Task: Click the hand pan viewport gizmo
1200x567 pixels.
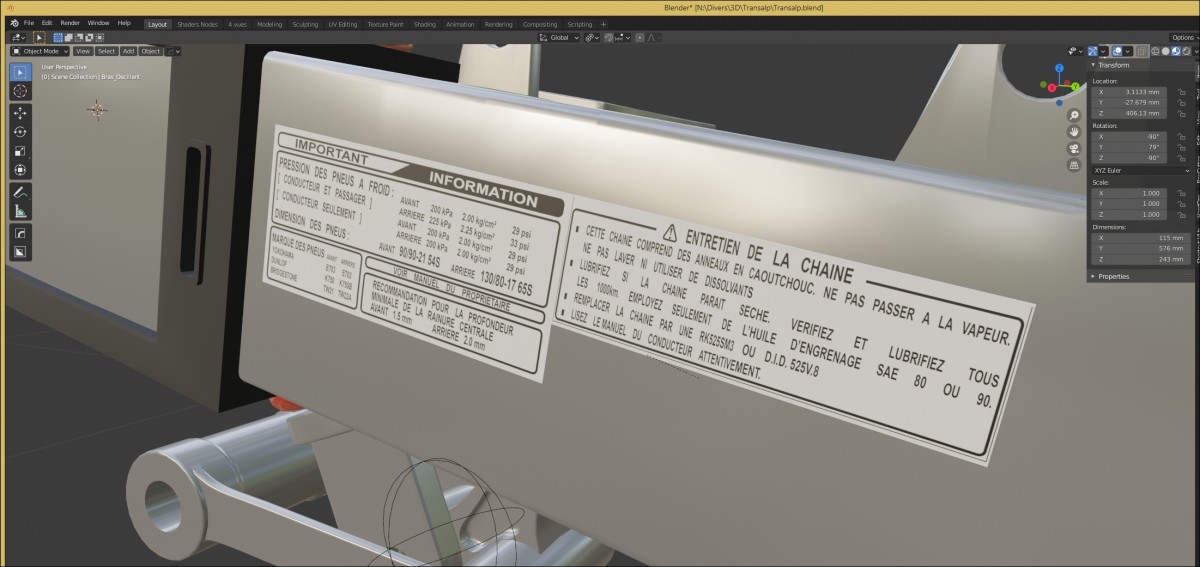Action: [x=1073, y=131]
